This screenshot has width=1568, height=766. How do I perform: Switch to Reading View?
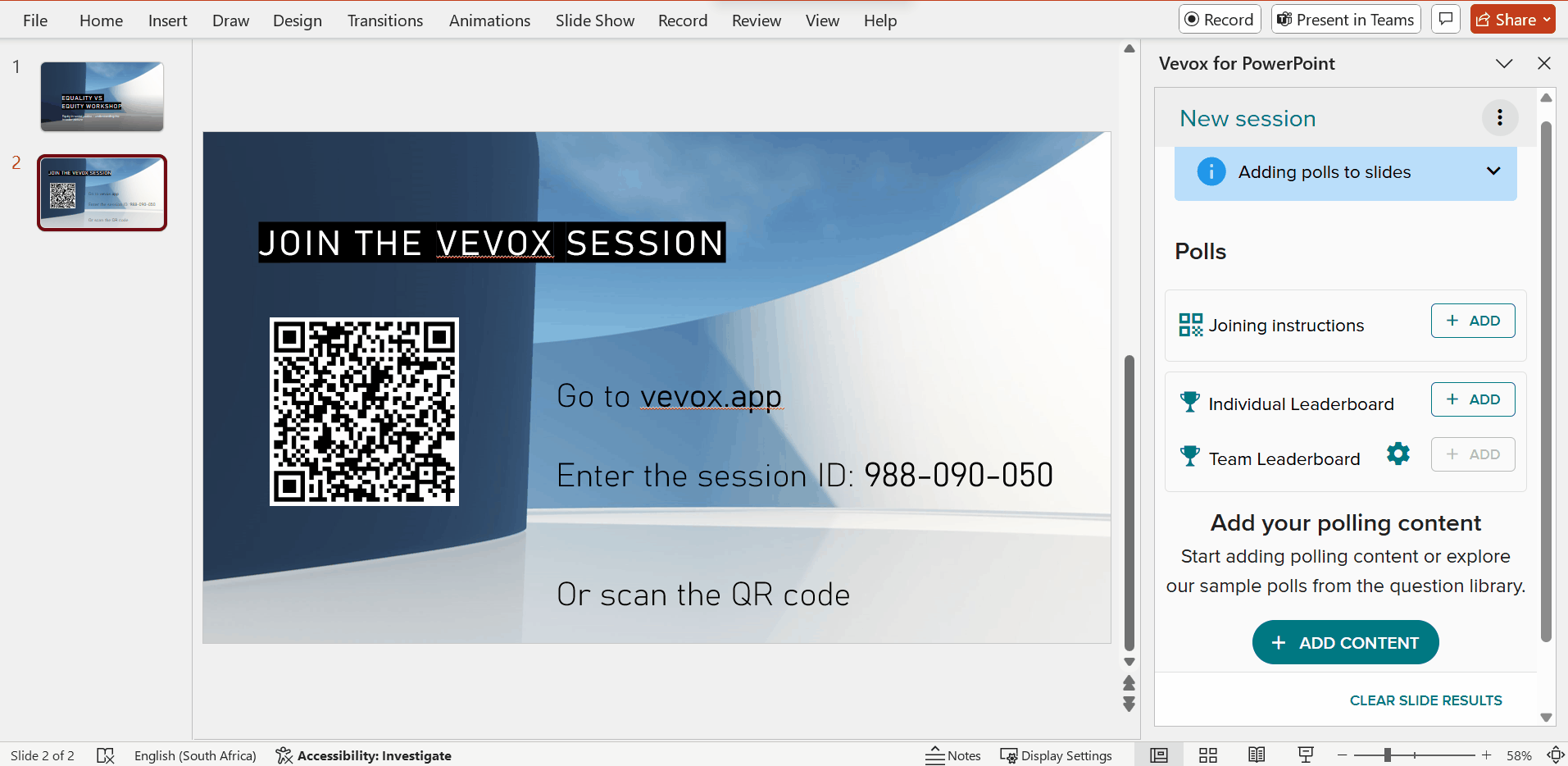coord(1257,755)
